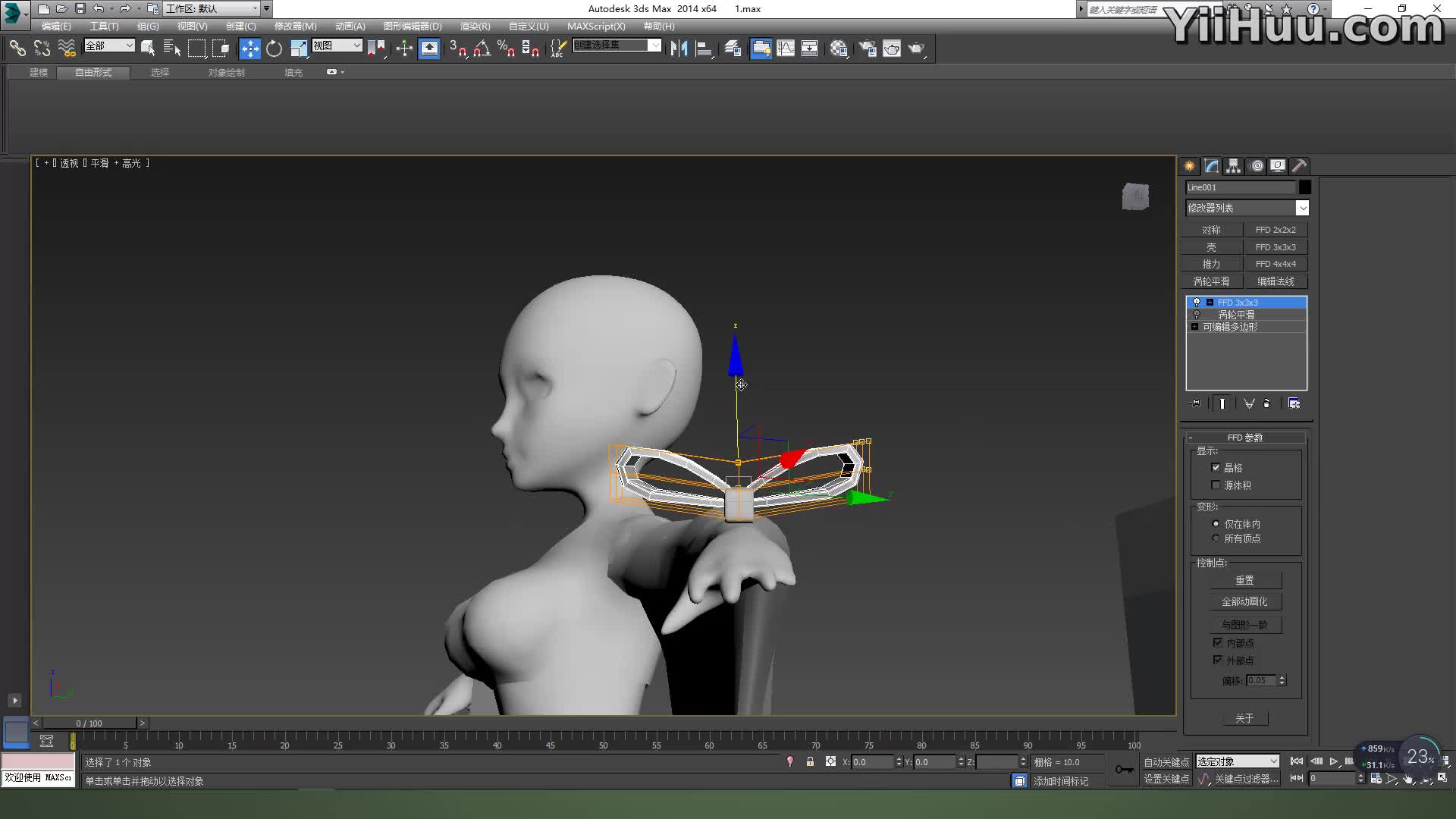Image resolution: width=1456 pixels, height=819 pixels.
Task: Toggle FFD 3x3x3 modifier lightbulb visibility
Action: [1197, 303]
